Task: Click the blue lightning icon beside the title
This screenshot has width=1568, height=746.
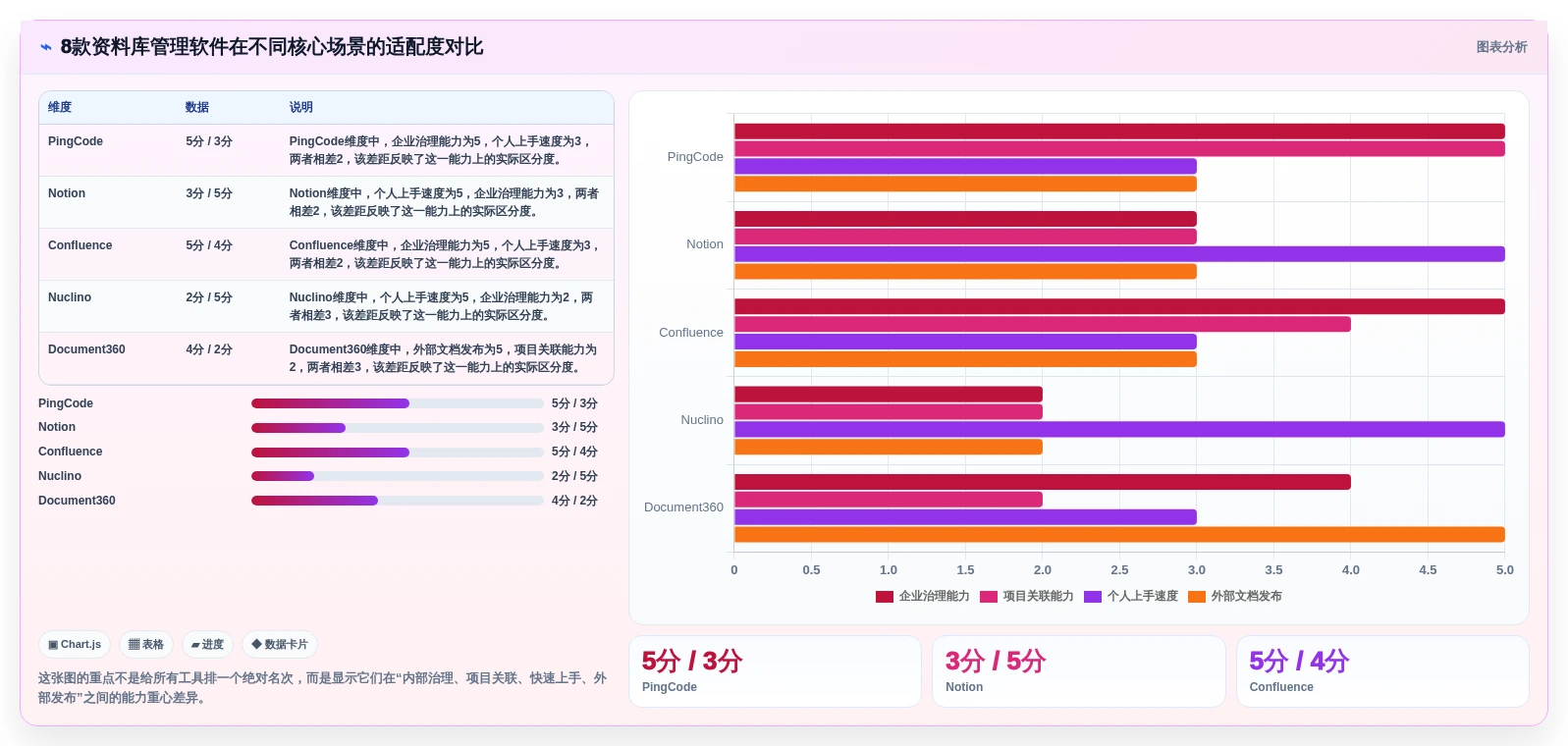Action: point(46,47)
